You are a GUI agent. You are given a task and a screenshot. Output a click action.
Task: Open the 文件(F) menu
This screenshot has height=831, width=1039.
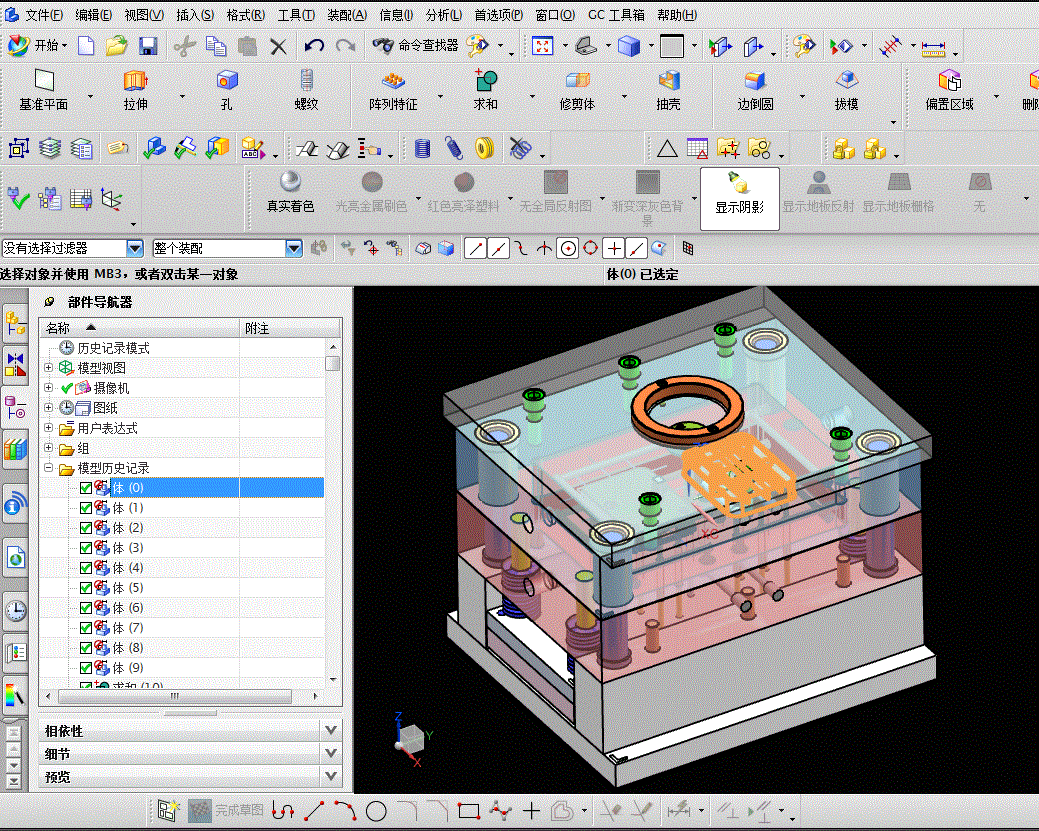point(44,15)
